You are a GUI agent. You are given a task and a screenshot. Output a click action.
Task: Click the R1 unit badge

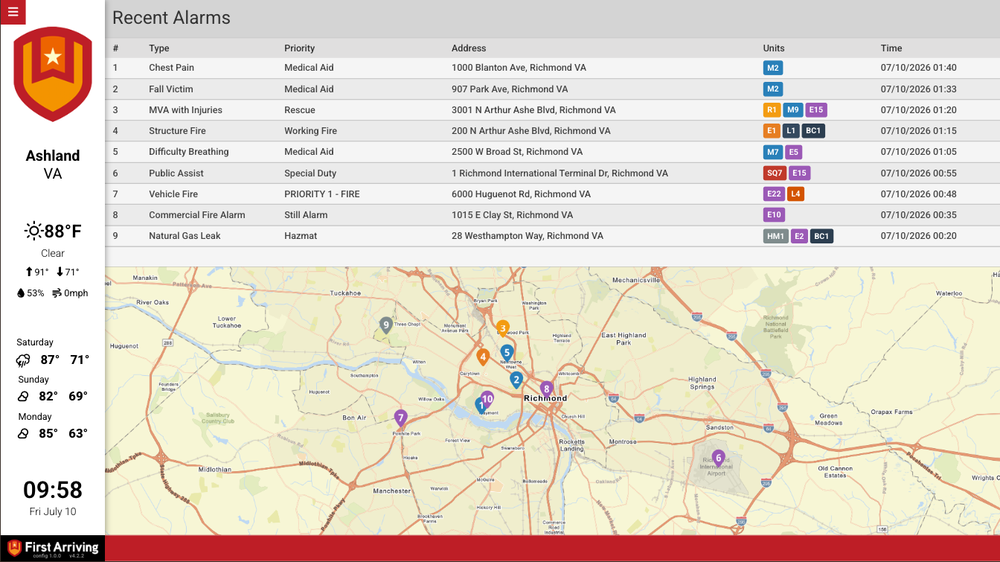click(772, 110)
